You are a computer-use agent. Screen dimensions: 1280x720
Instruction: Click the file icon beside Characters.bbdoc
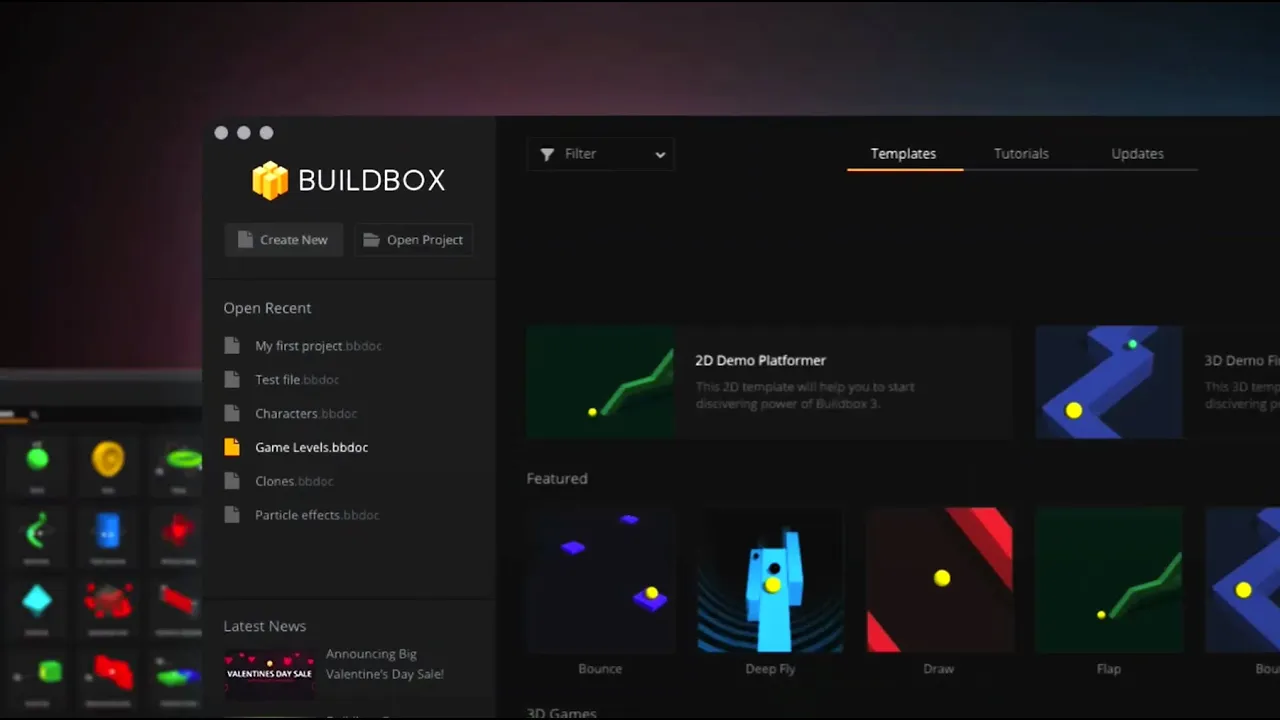pos(232,413)
